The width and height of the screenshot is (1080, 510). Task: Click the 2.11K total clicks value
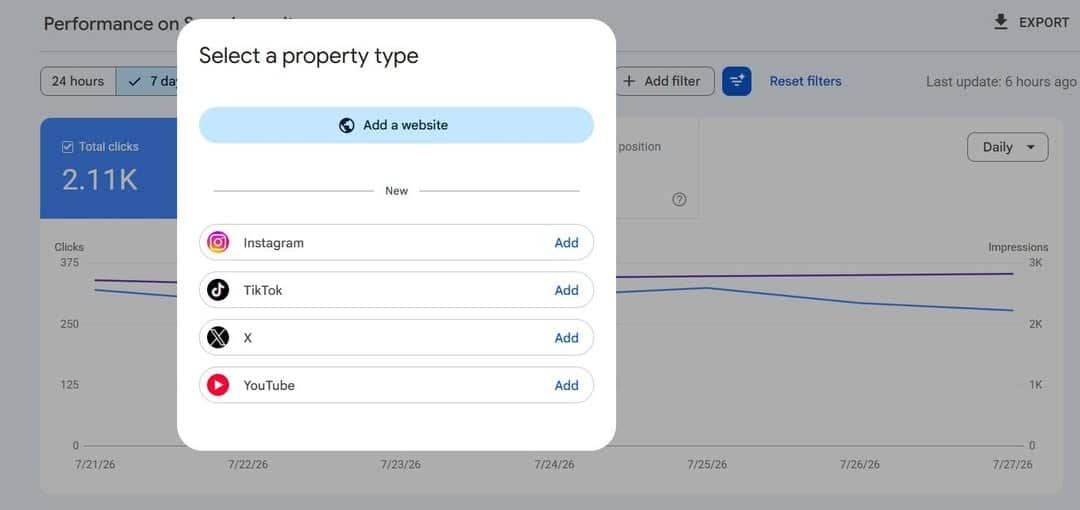click(x=100, y=180)
